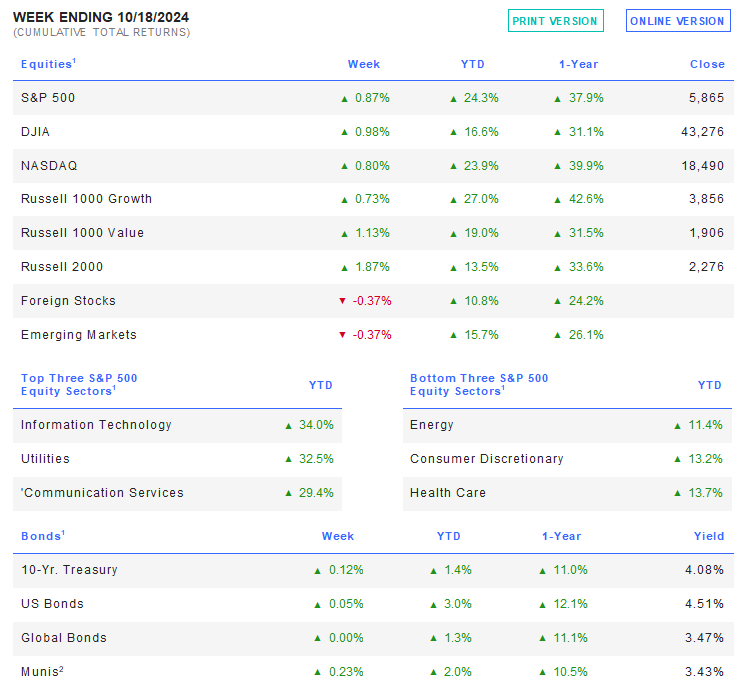Select the Emerging Markets row label
747x697 pixels.
pyautogui.click(x=79, y=334)
